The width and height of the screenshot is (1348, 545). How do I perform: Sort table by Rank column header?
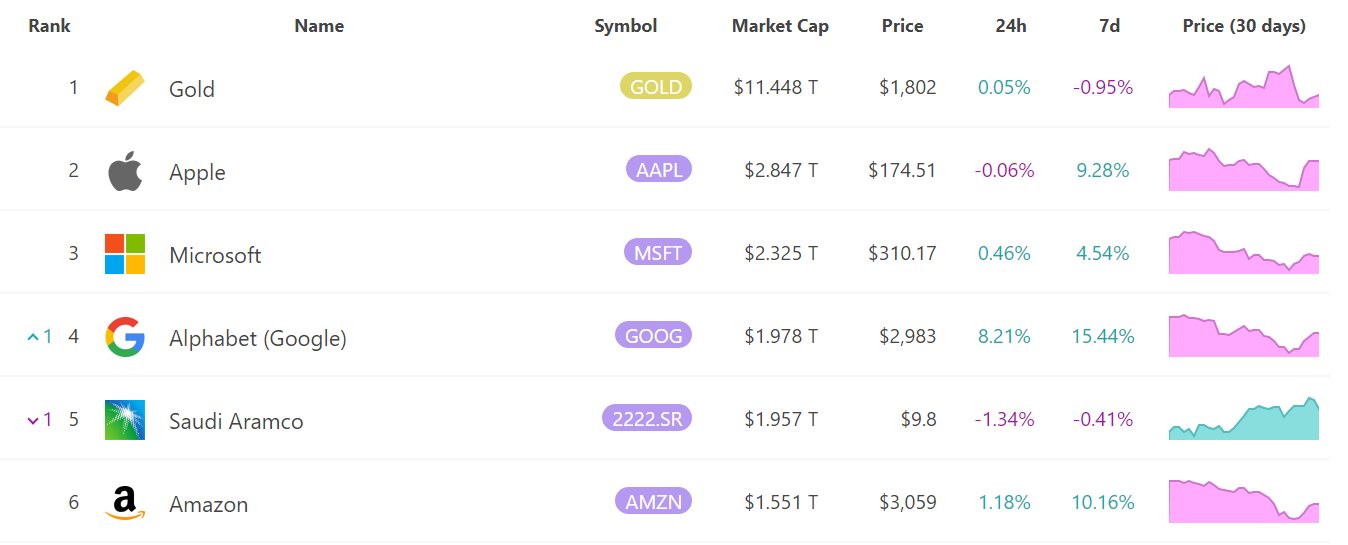tap(49, 26)
